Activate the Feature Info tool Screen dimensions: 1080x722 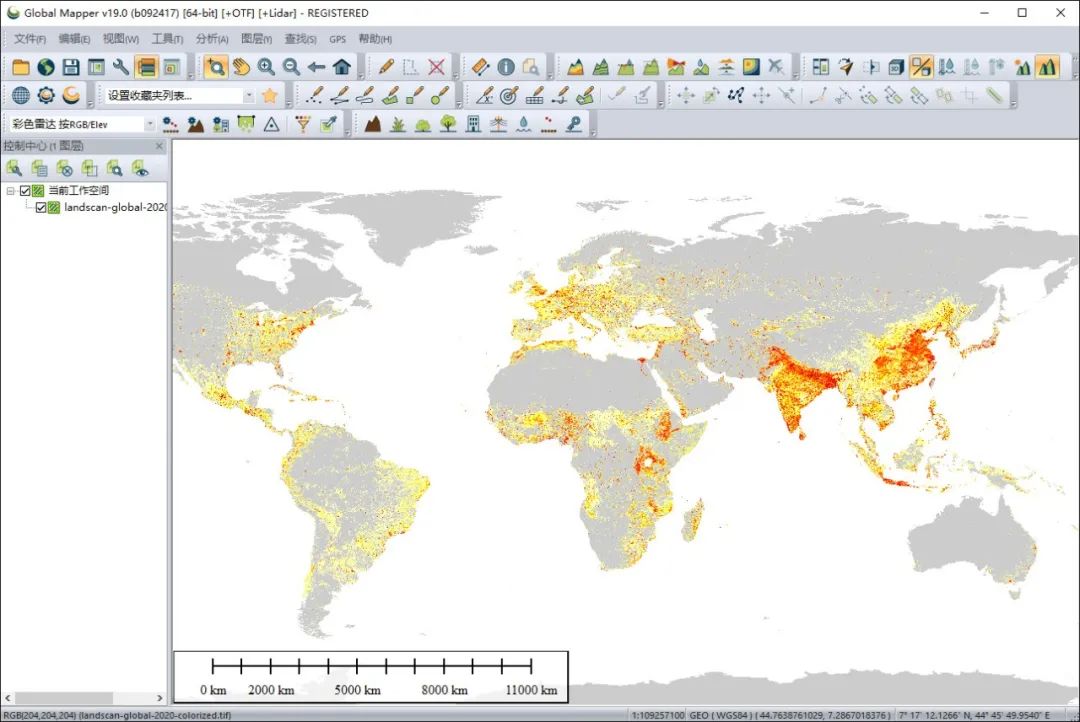506,67
